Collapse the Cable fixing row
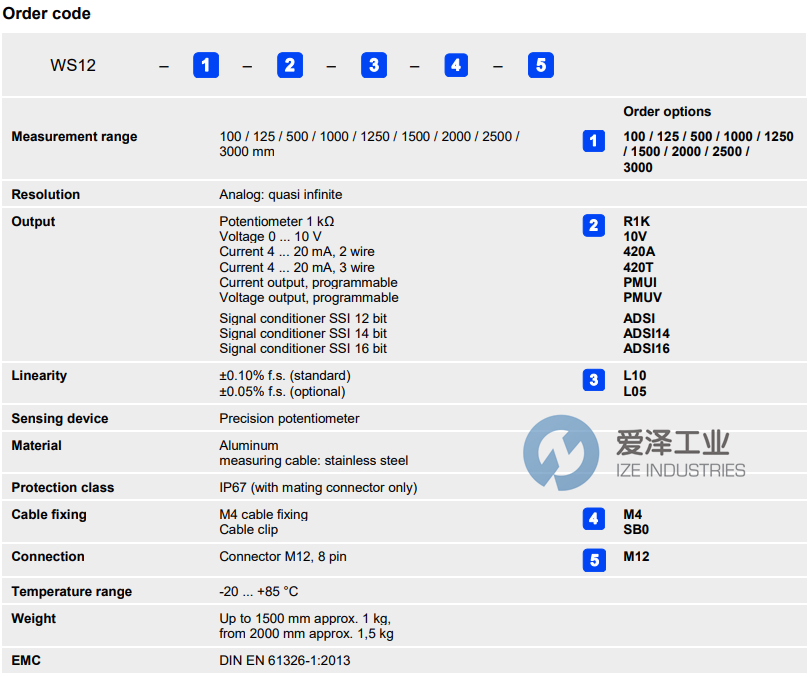810x677 pixels. [49, 514]
